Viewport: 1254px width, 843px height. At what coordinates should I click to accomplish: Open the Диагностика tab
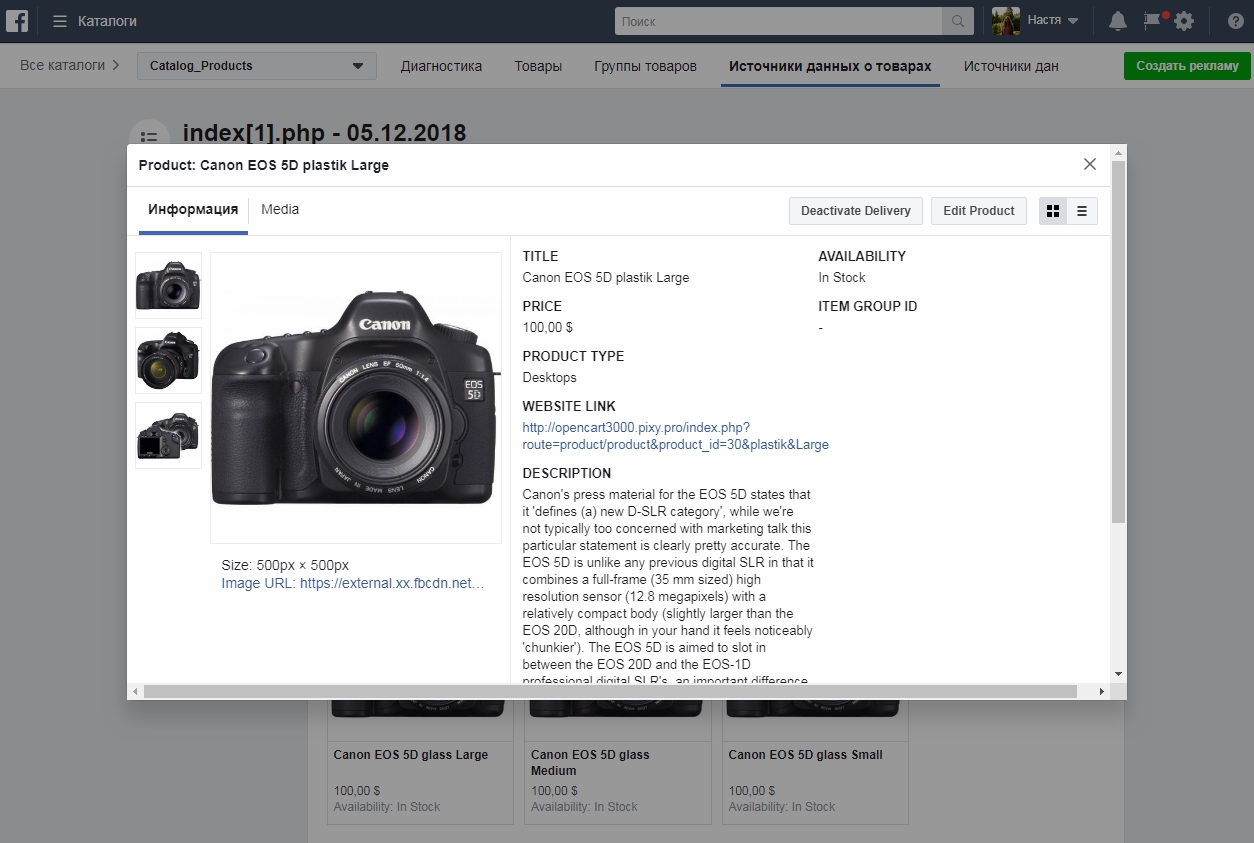(x=441, y=66)
